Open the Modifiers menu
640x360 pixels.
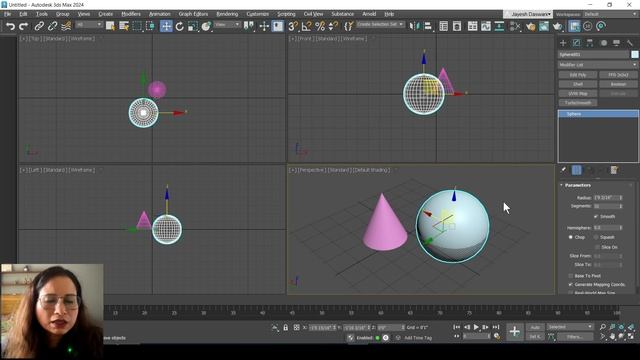pyautogui.click(x=131, y=14)
